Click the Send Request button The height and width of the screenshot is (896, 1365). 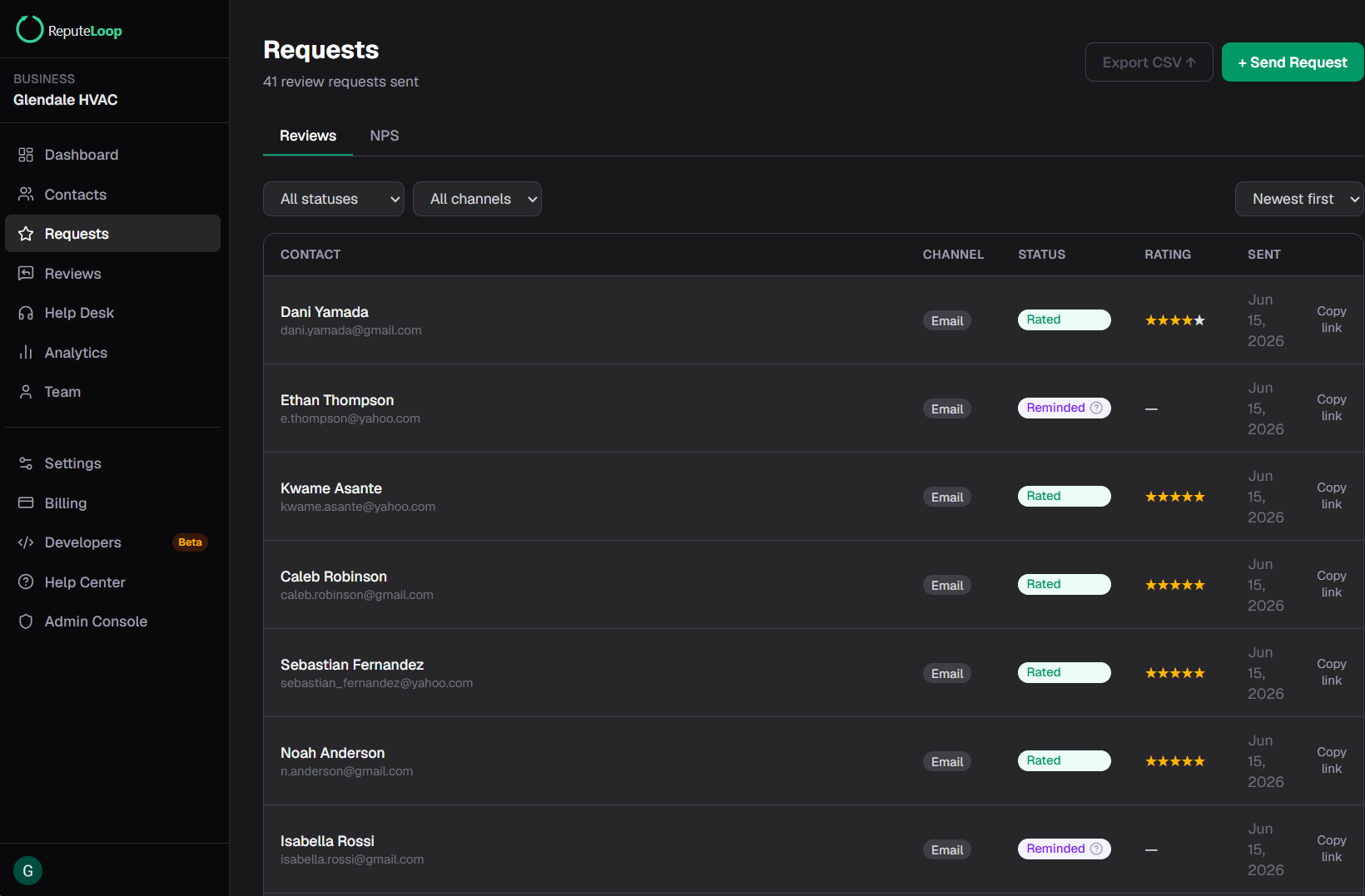(x=1293, y=62)
